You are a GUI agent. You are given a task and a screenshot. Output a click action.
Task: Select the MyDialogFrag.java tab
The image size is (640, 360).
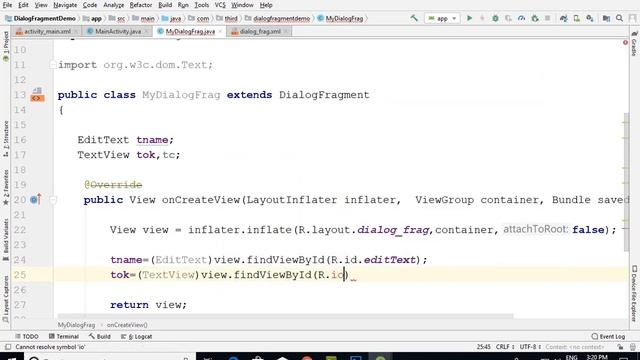tap(190, 31)
